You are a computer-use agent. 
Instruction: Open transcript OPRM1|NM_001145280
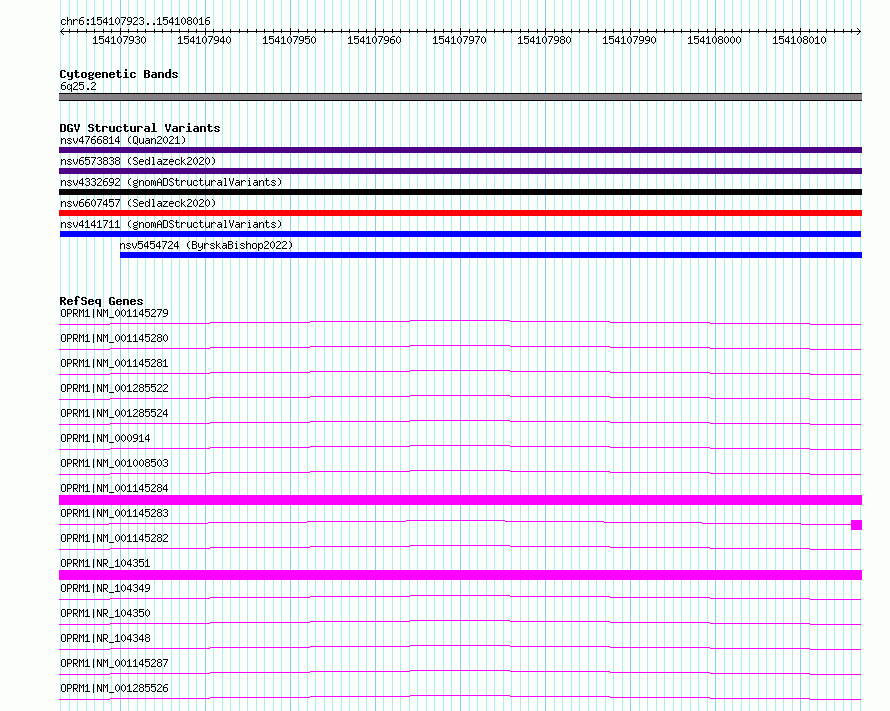[114, 338]
